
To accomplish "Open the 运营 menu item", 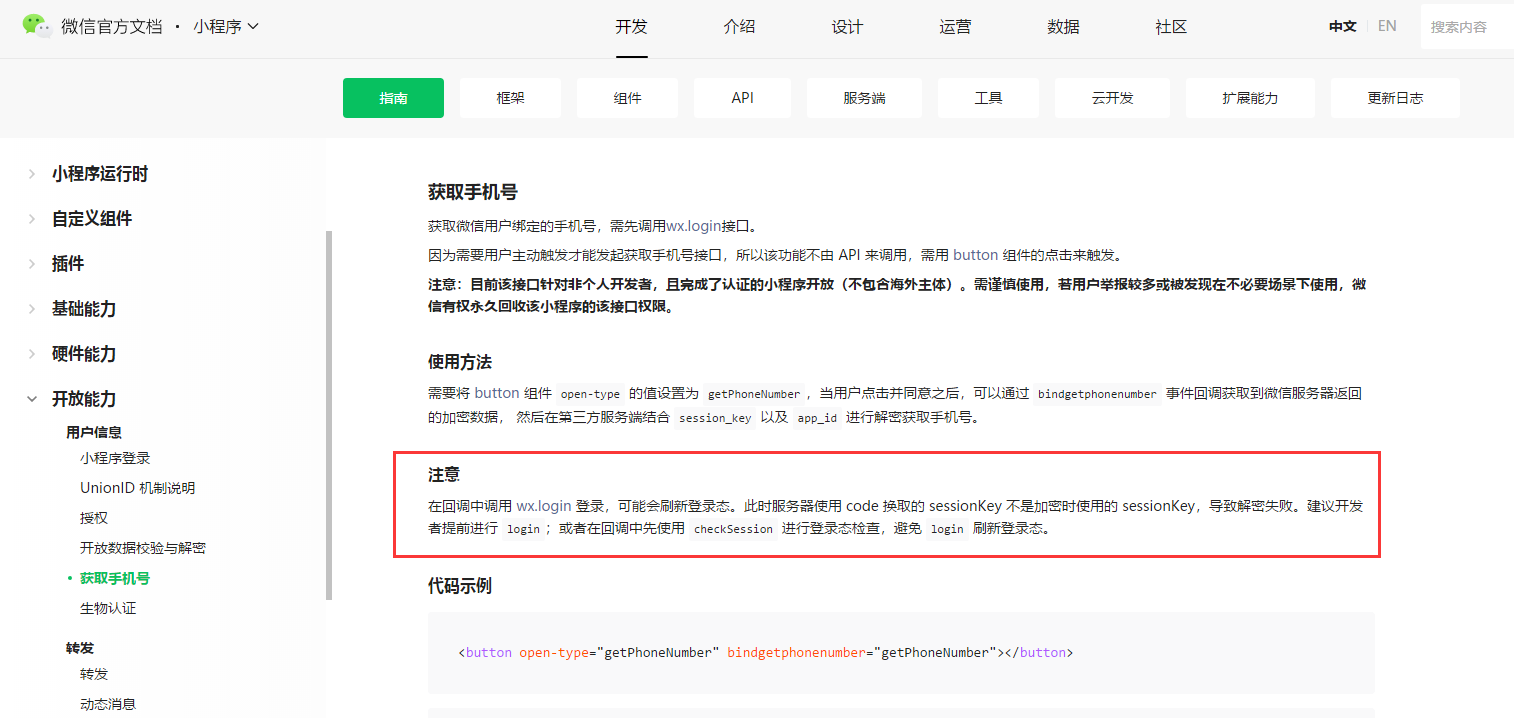I will coord(955,27).
